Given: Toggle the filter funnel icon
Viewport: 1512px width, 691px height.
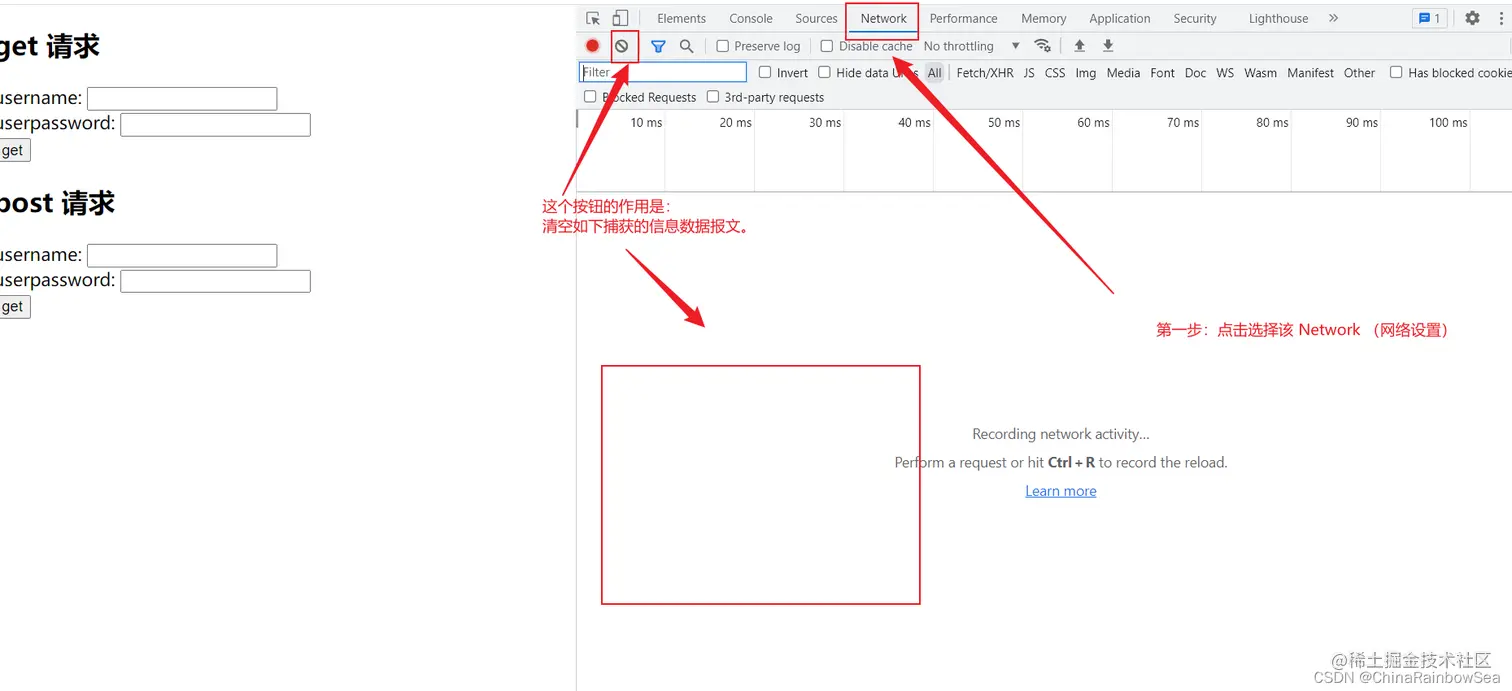Looking at the screenshot, I should click(x=658, y=46).
